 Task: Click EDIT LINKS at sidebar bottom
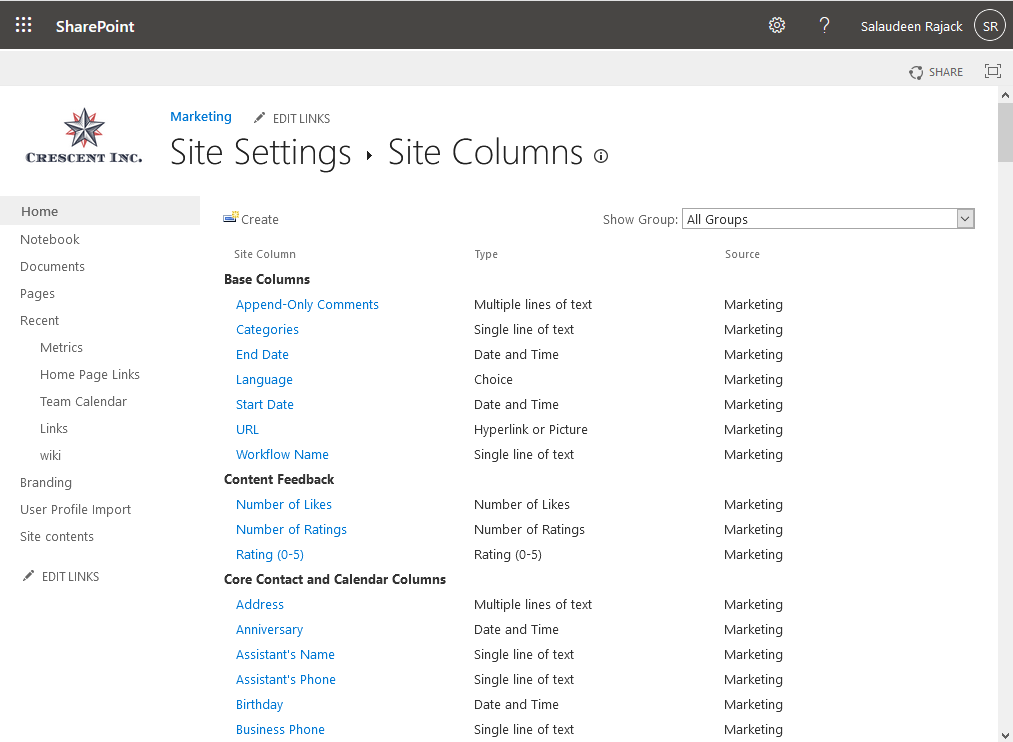pyautogui.click(x=72, y=575)
